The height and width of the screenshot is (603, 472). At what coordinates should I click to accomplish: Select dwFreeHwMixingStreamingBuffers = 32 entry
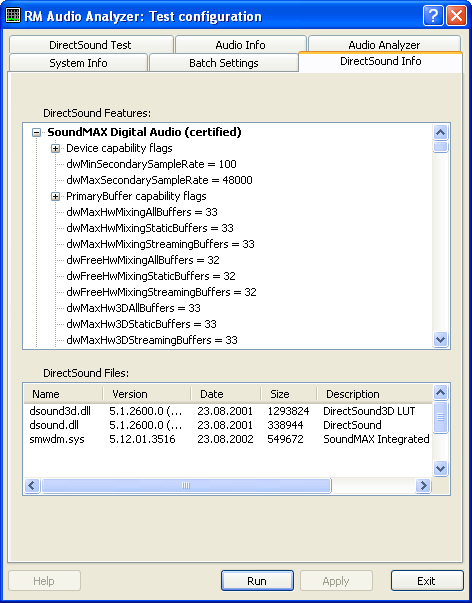(x=161, y=292)
